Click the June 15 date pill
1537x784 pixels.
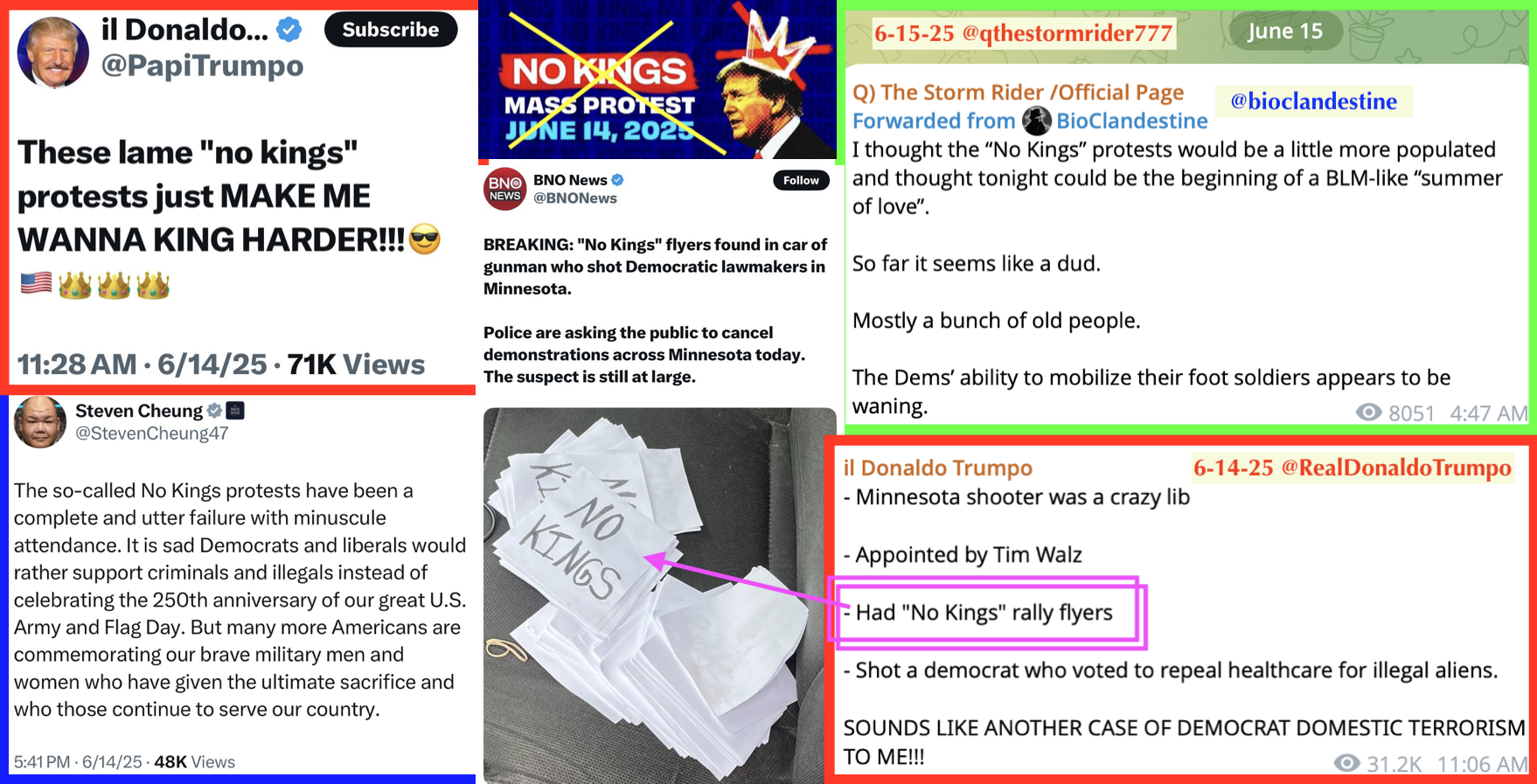click(x=1285, y=31)
